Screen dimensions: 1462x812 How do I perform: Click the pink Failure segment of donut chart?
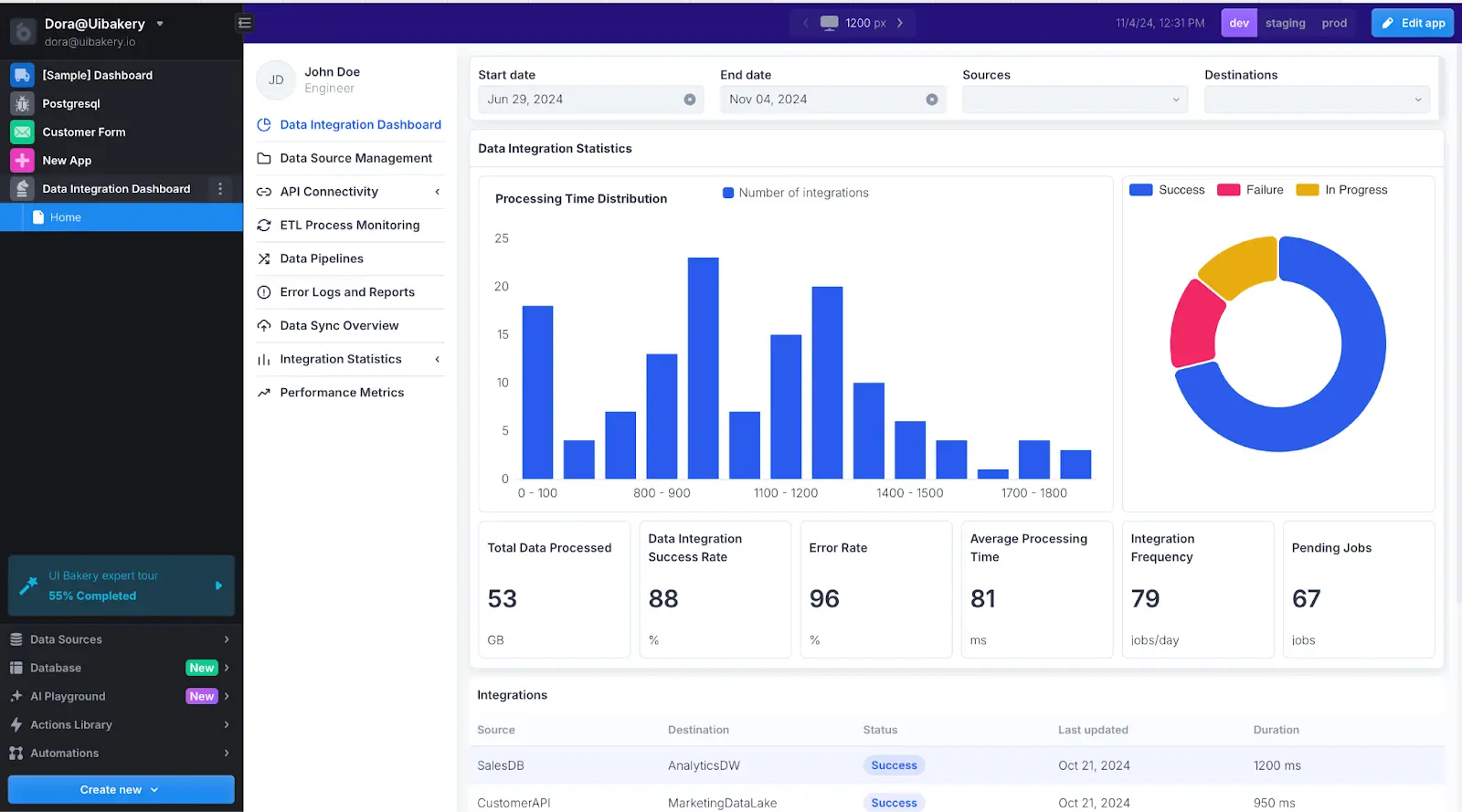click(x=1195, y=325)
